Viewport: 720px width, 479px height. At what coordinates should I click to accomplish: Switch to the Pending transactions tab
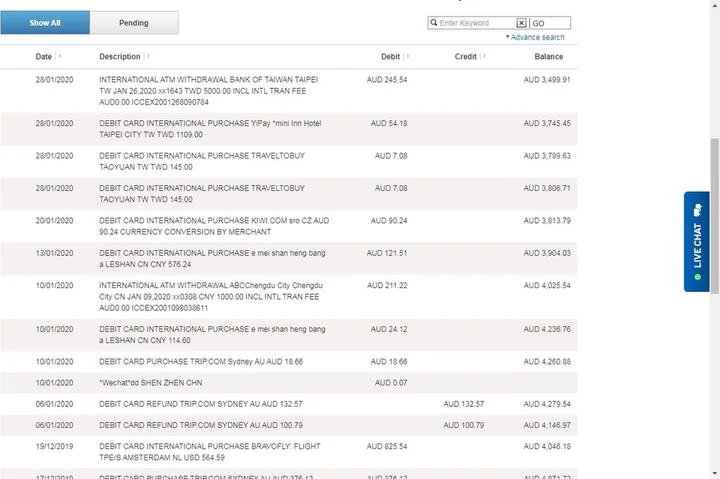[134, 23]
